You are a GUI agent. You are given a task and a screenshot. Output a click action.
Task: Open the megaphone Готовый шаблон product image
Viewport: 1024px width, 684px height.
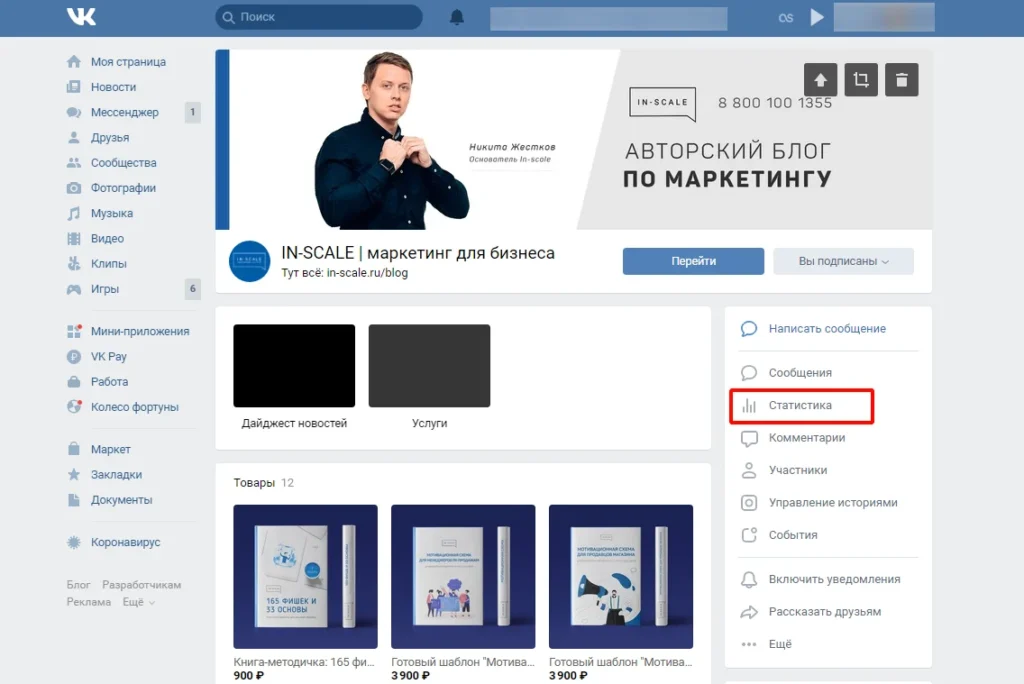pyautogui.click(x=620, y=576)
